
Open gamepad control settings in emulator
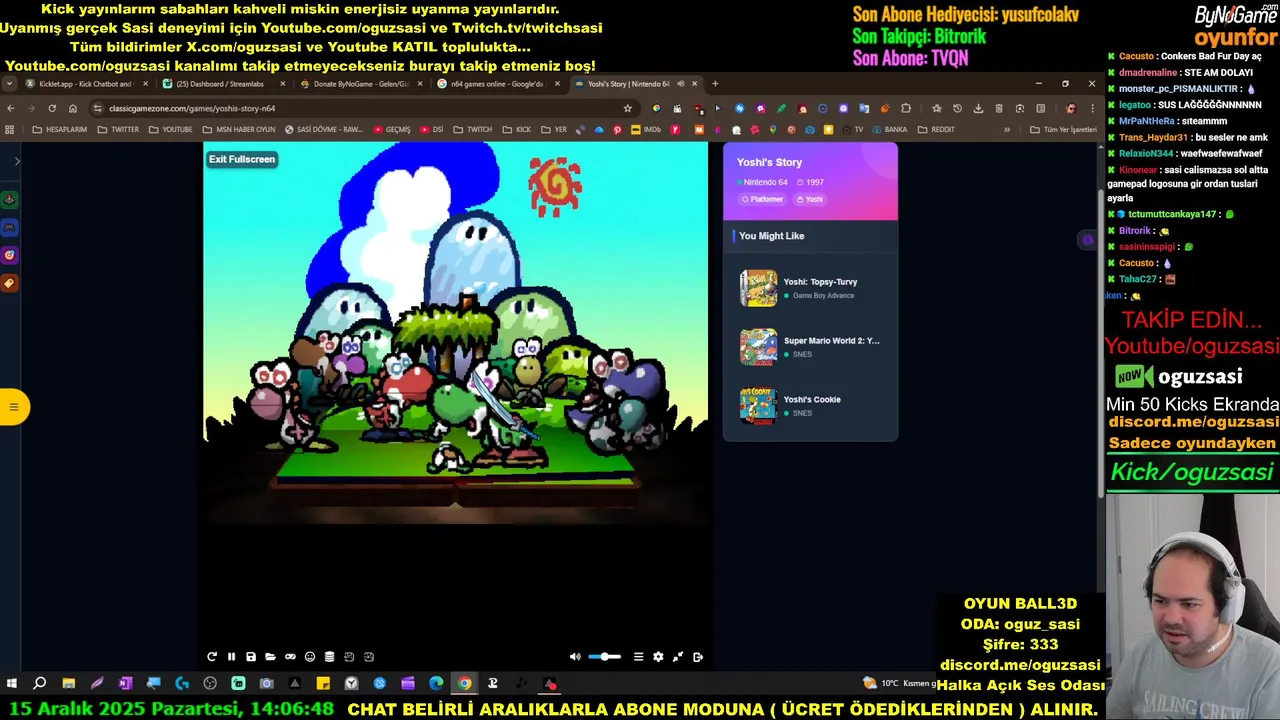click(290, 657)
